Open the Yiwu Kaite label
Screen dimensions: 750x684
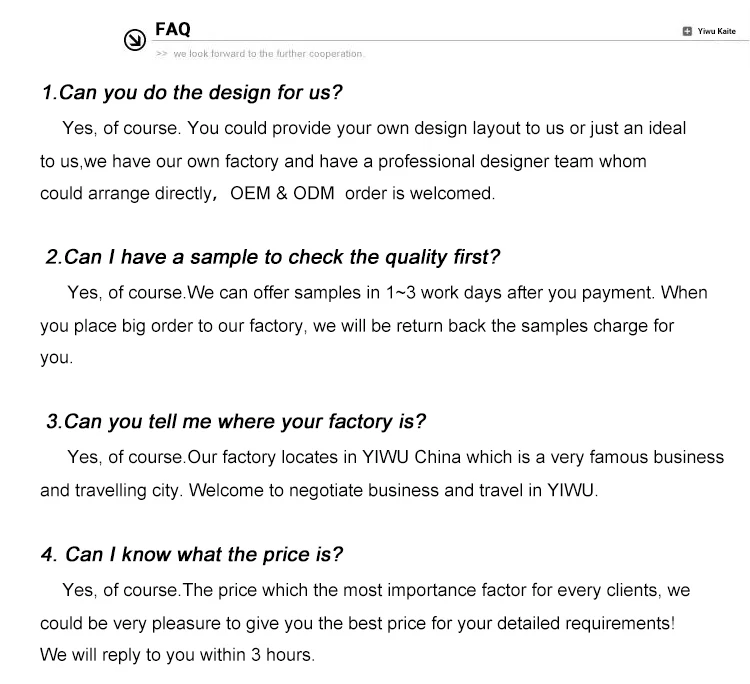point(717,31)
